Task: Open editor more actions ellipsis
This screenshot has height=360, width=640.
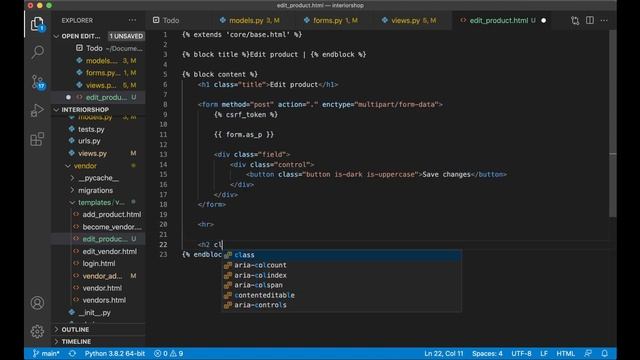Action: (x=604, y=20)
